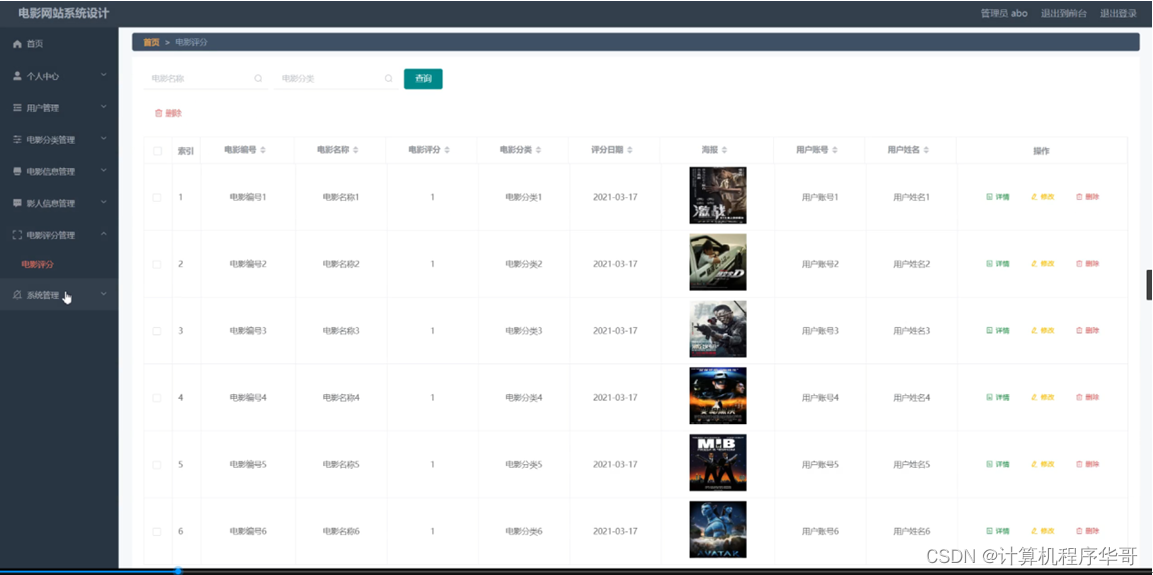Click the search icon in 电影分类 field
1153x575 pixels.
point(388,79)
